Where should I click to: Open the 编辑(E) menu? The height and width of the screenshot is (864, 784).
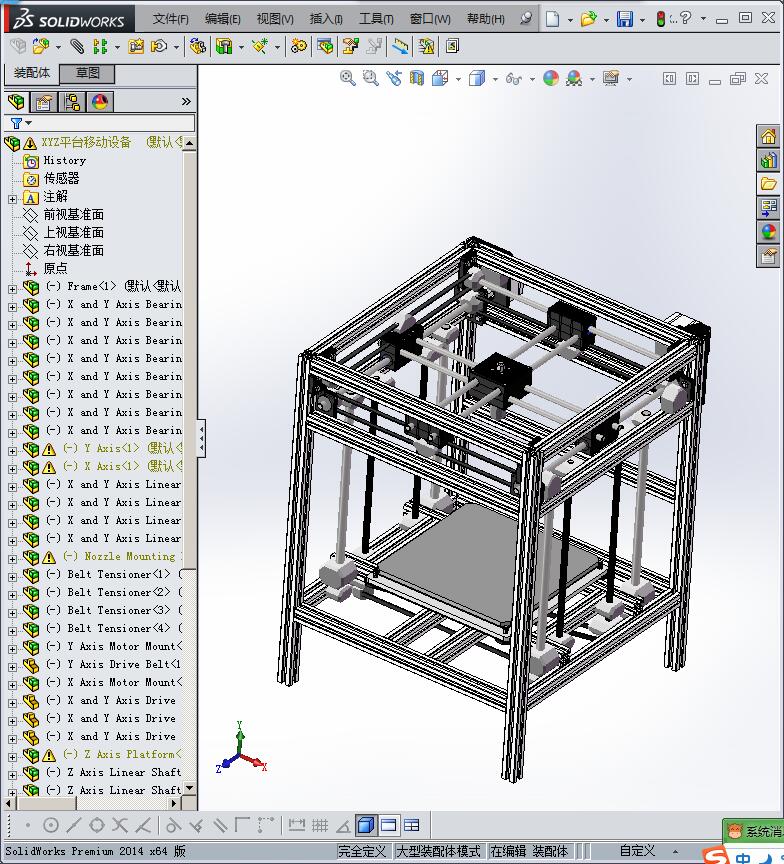coord(223,19)
